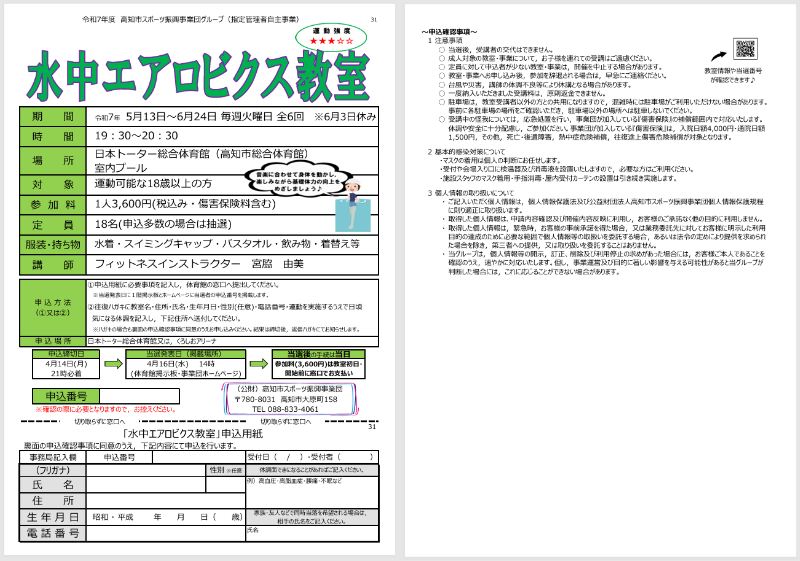Screen dimensions: 800x561
Task: Click the 申込締切日 box with 4月14日(月)
Action: pos(66,364)
